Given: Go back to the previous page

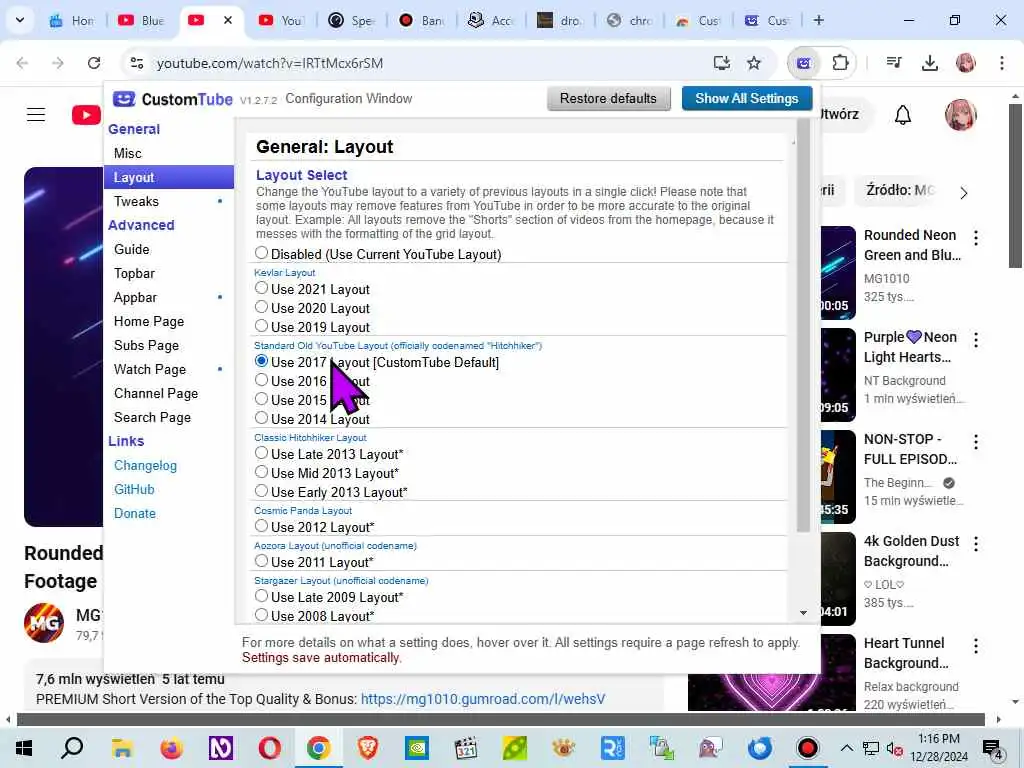Looking at the screenshot, I should 22,63.
